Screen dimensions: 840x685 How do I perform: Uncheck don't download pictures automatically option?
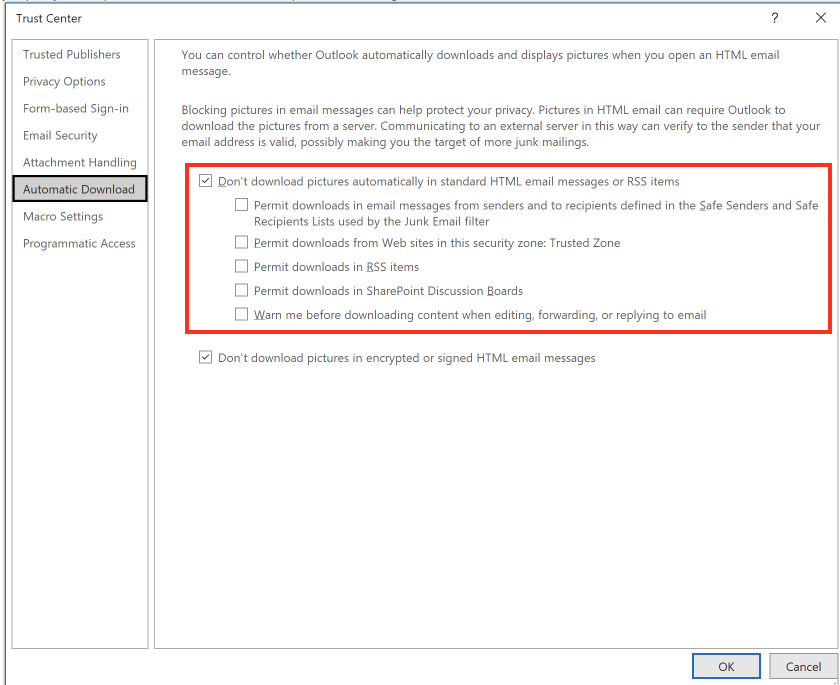tap(206, 181)
